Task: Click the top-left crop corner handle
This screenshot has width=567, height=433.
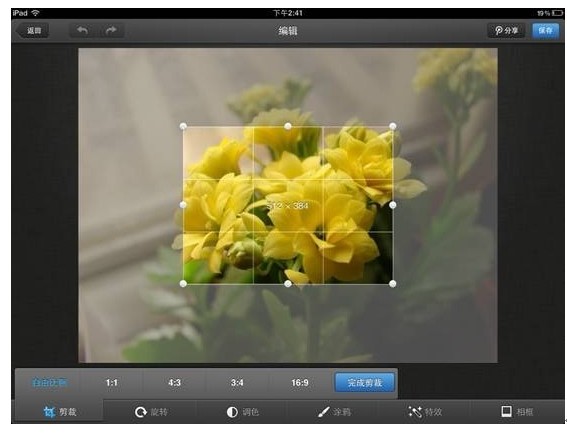Action: (183, 126)
